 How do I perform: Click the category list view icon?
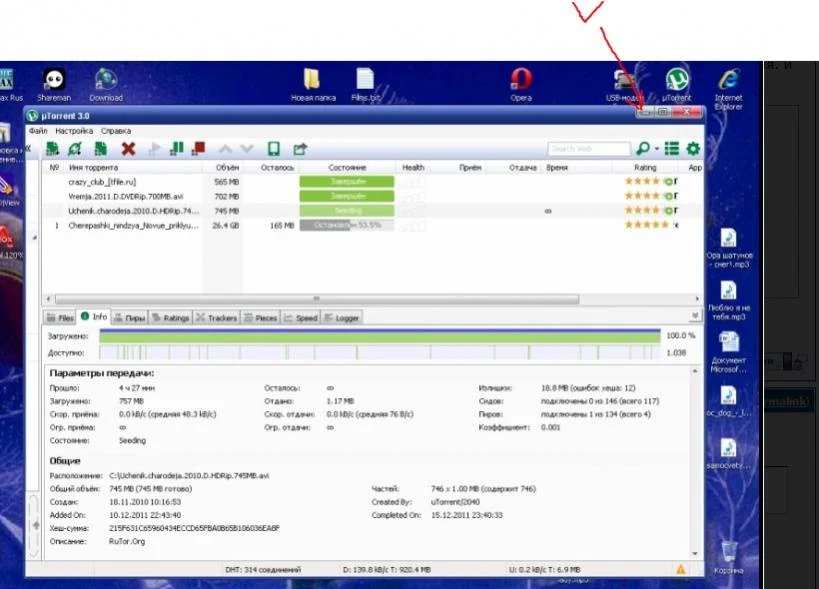click(672, 149)
